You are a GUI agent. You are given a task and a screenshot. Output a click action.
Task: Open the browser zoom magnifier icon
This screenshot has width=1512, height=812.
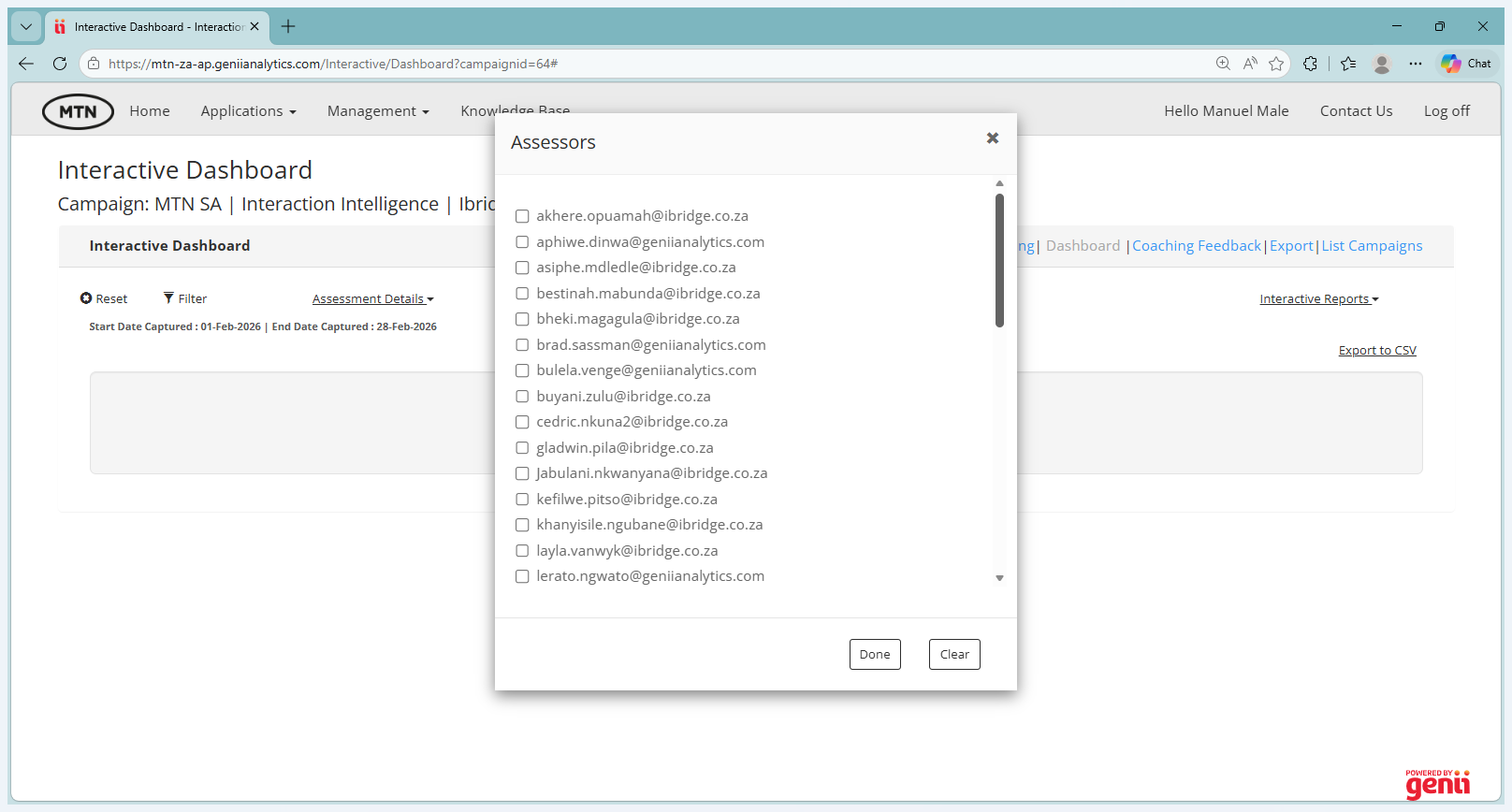point(1223,64)
